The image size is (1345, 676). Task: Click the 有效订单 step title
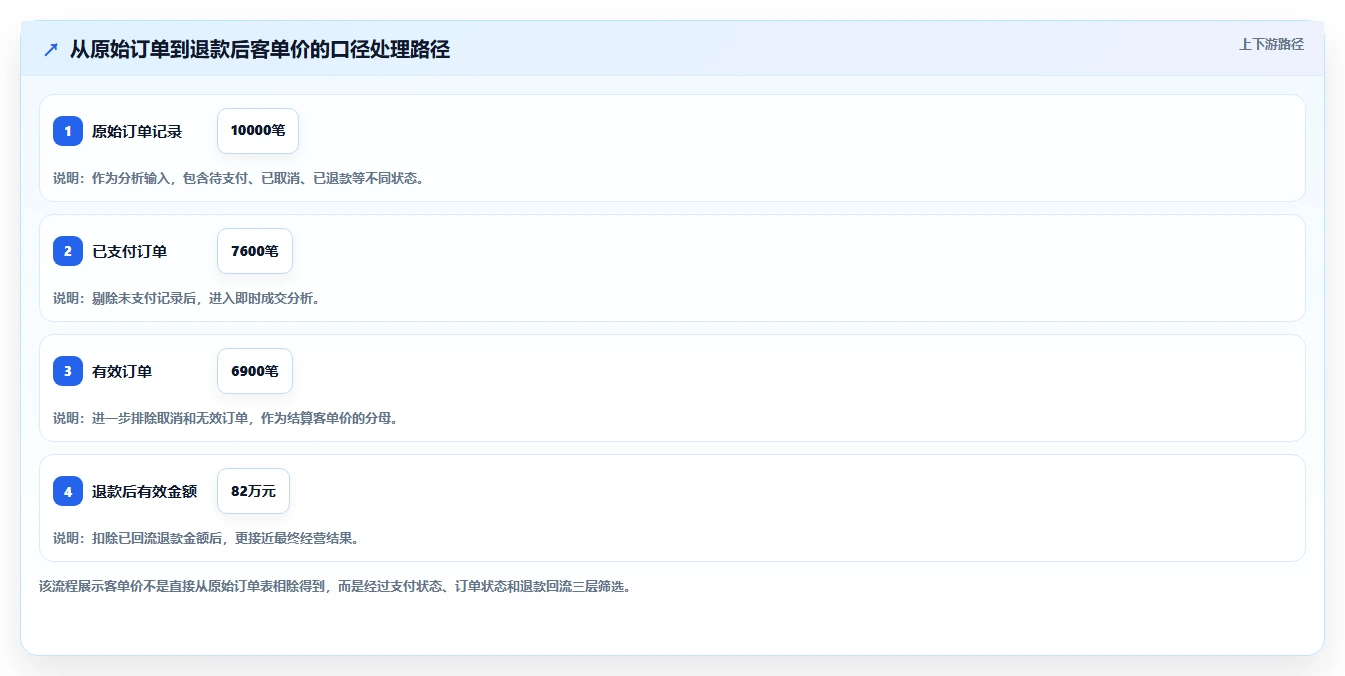(x=122, y=371)
